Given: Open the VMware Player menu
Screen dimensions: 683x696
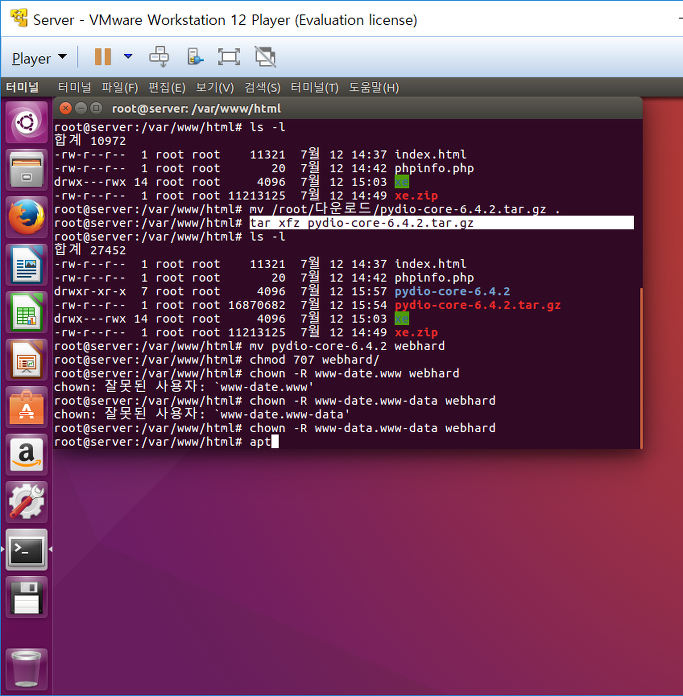Looking at the screenshot, I should 39,58.
